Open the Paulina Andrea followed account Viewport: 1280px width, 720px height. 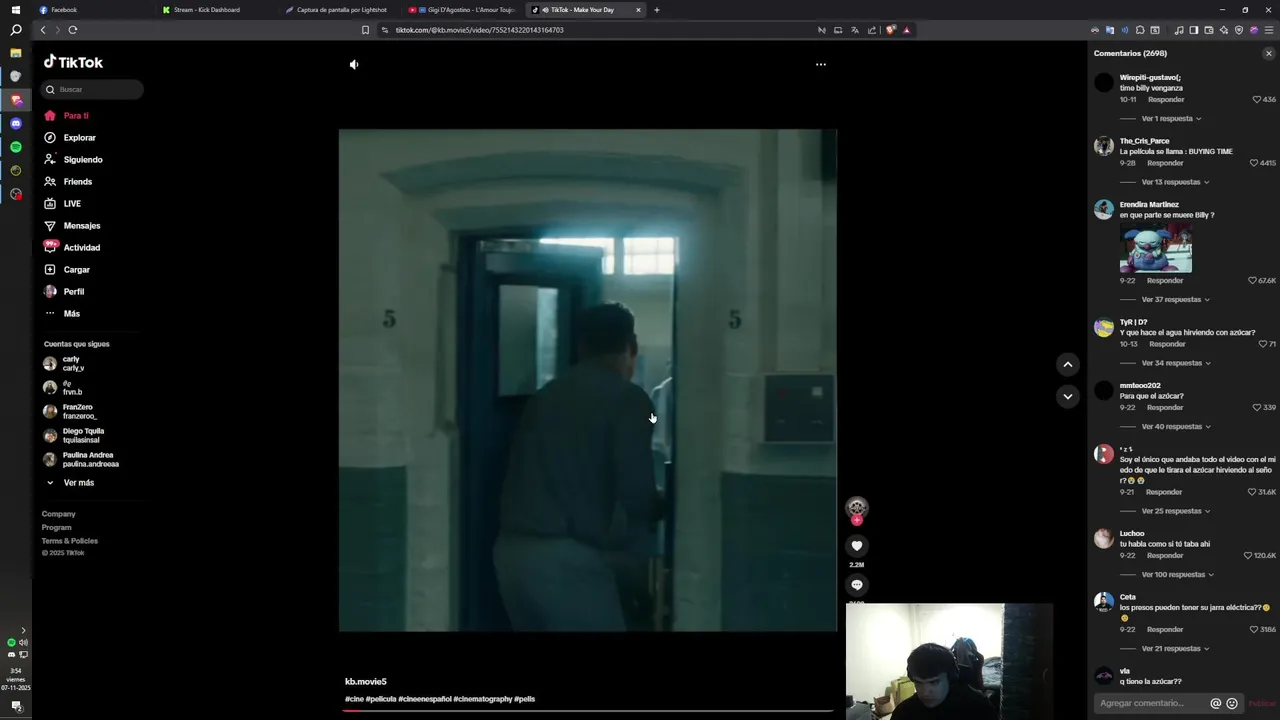(81, 459)
